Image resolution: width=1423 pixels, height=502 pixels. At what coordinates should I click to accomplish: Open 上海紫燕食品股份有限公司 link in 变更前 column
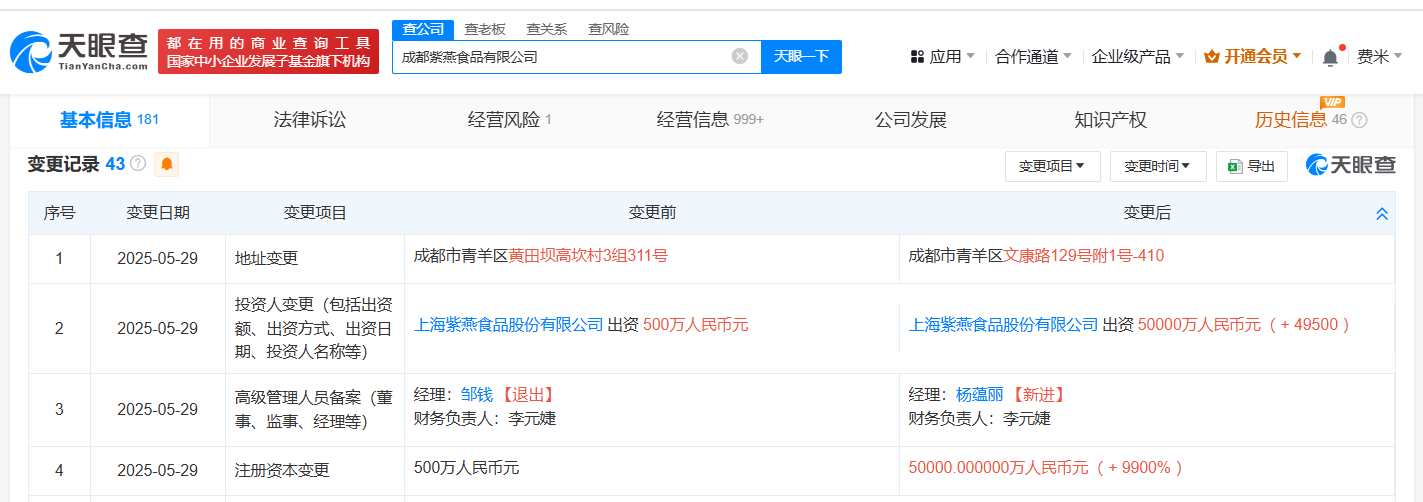(x=509, y=324)
